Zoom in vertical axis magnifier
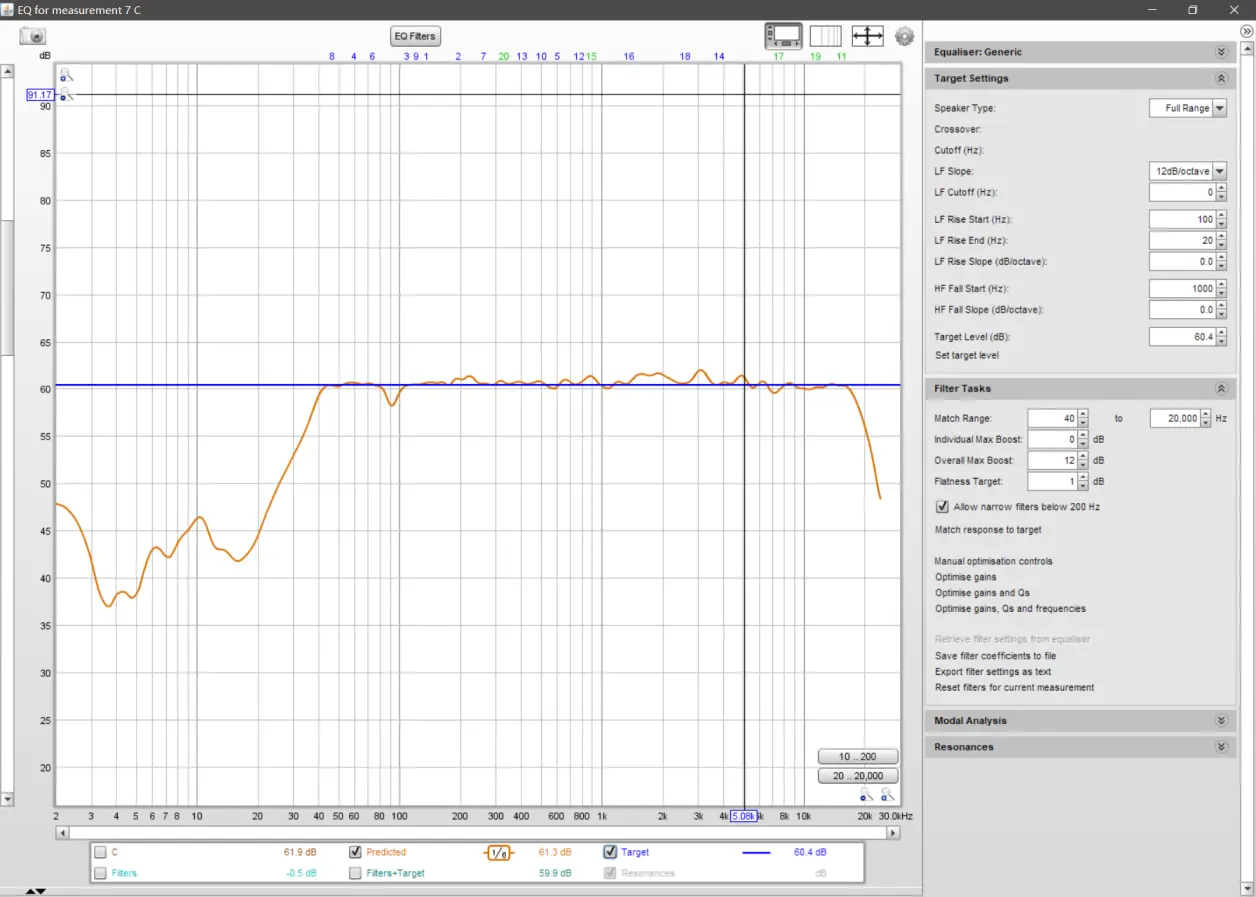Viewport: 1256px width, 897px height. pos(66,75)
